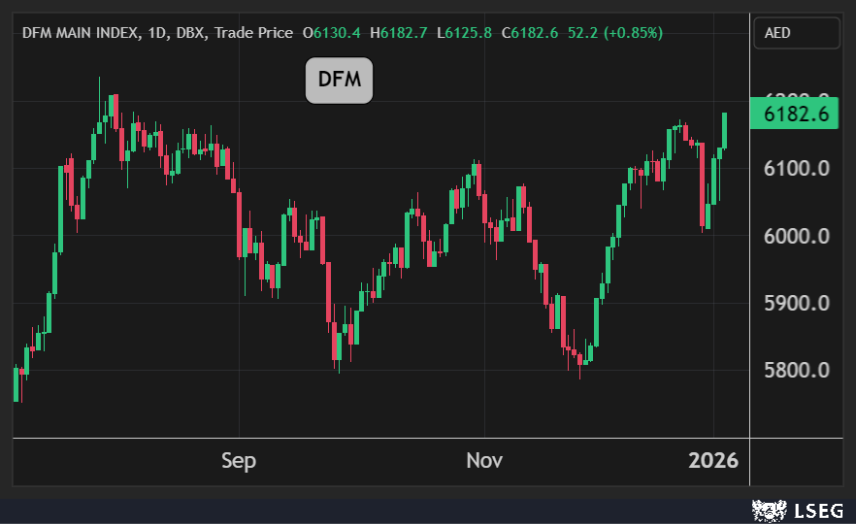This screenshot has height=525, width=856.
Task: Click the 6000.0 price axis label
Action: click(796, 237)
